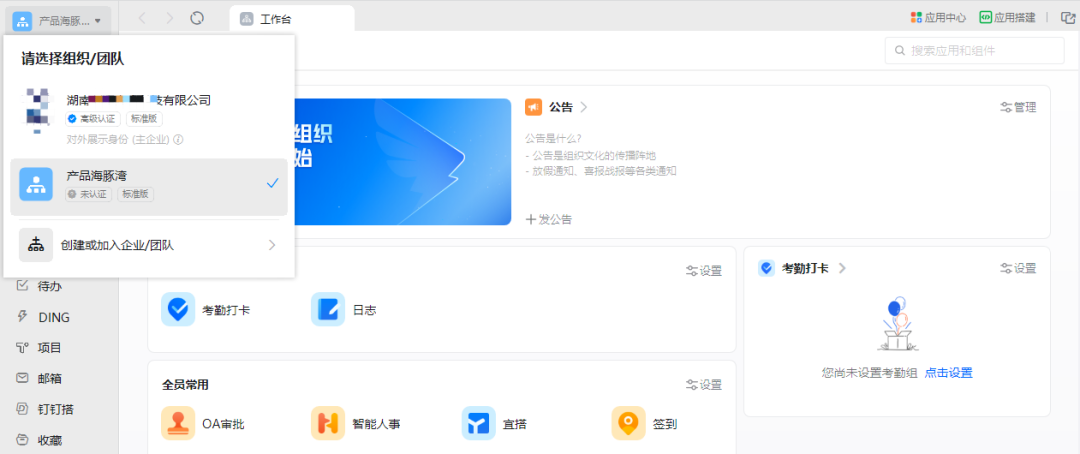Open 应用中心 in top right
The width and height of the screenshot is (1080, 454).
tap(938, 18)
